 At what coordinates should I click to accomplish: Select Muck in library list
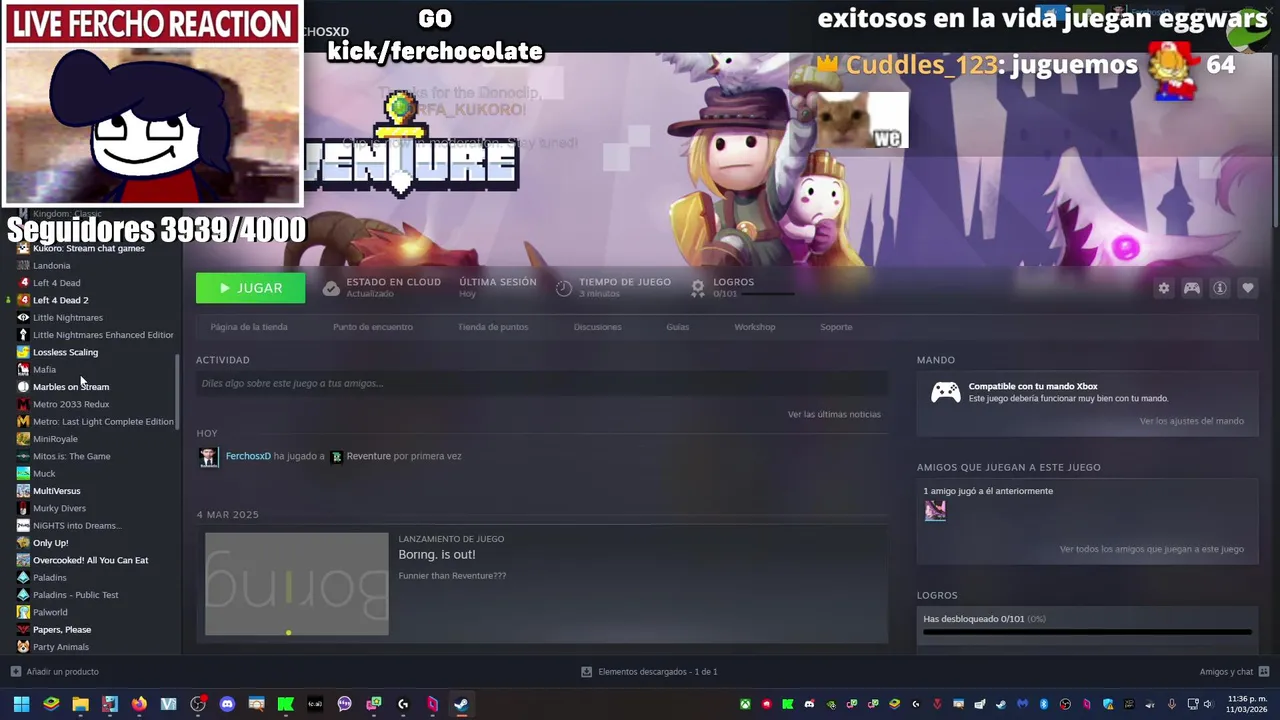44,474
